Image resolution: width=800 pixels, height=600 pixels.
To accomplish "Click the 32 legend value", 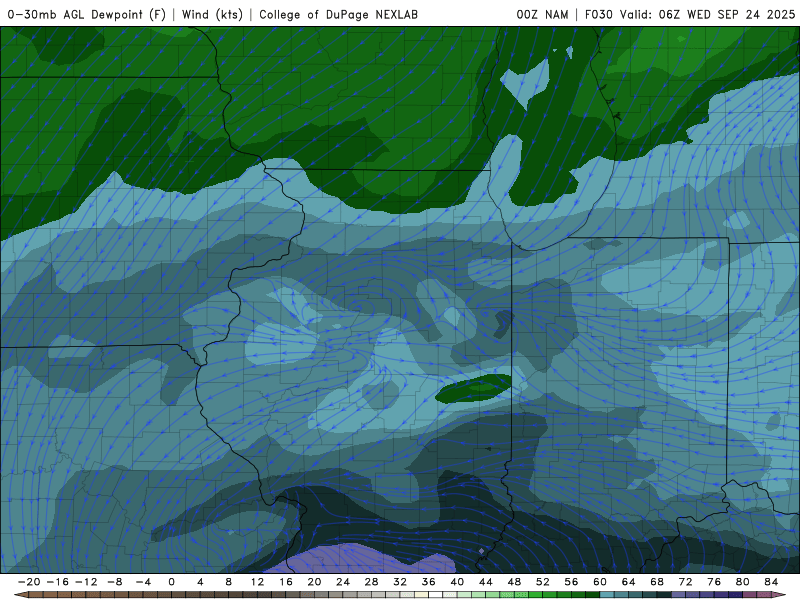I will [x=400, y=582].
